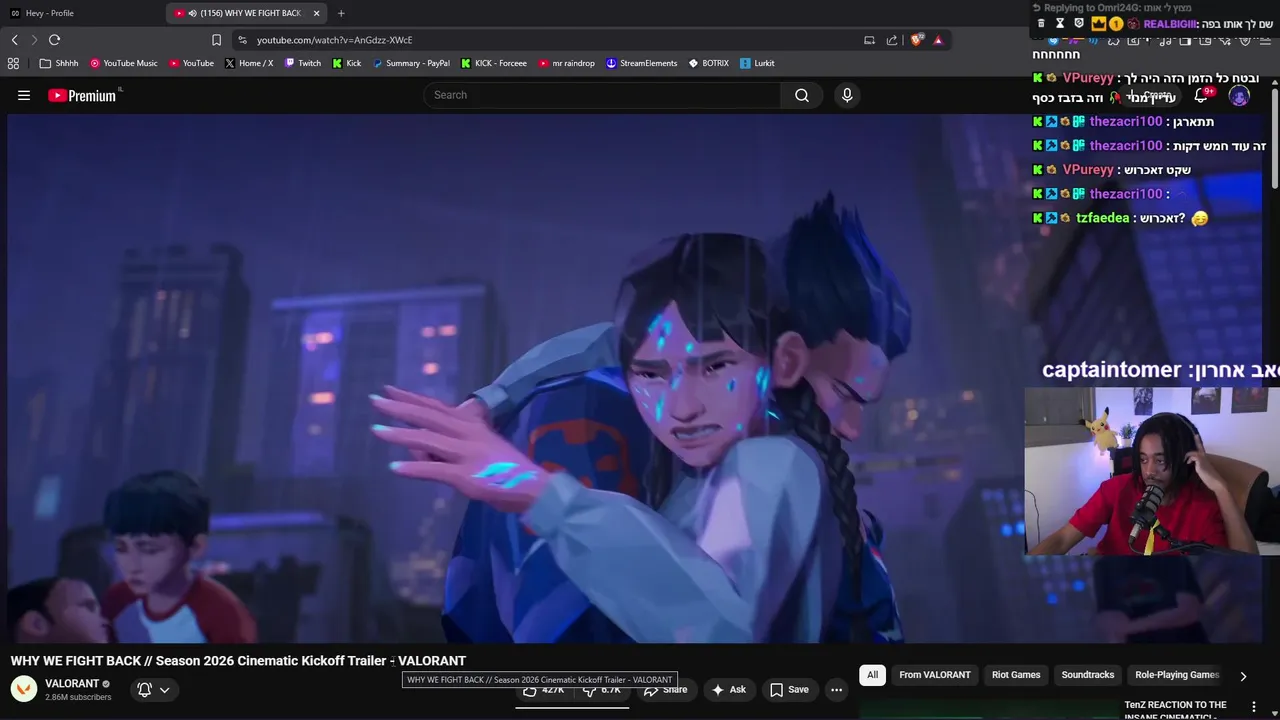
Task: Select the All filter chip
Action: click(872, 675)
